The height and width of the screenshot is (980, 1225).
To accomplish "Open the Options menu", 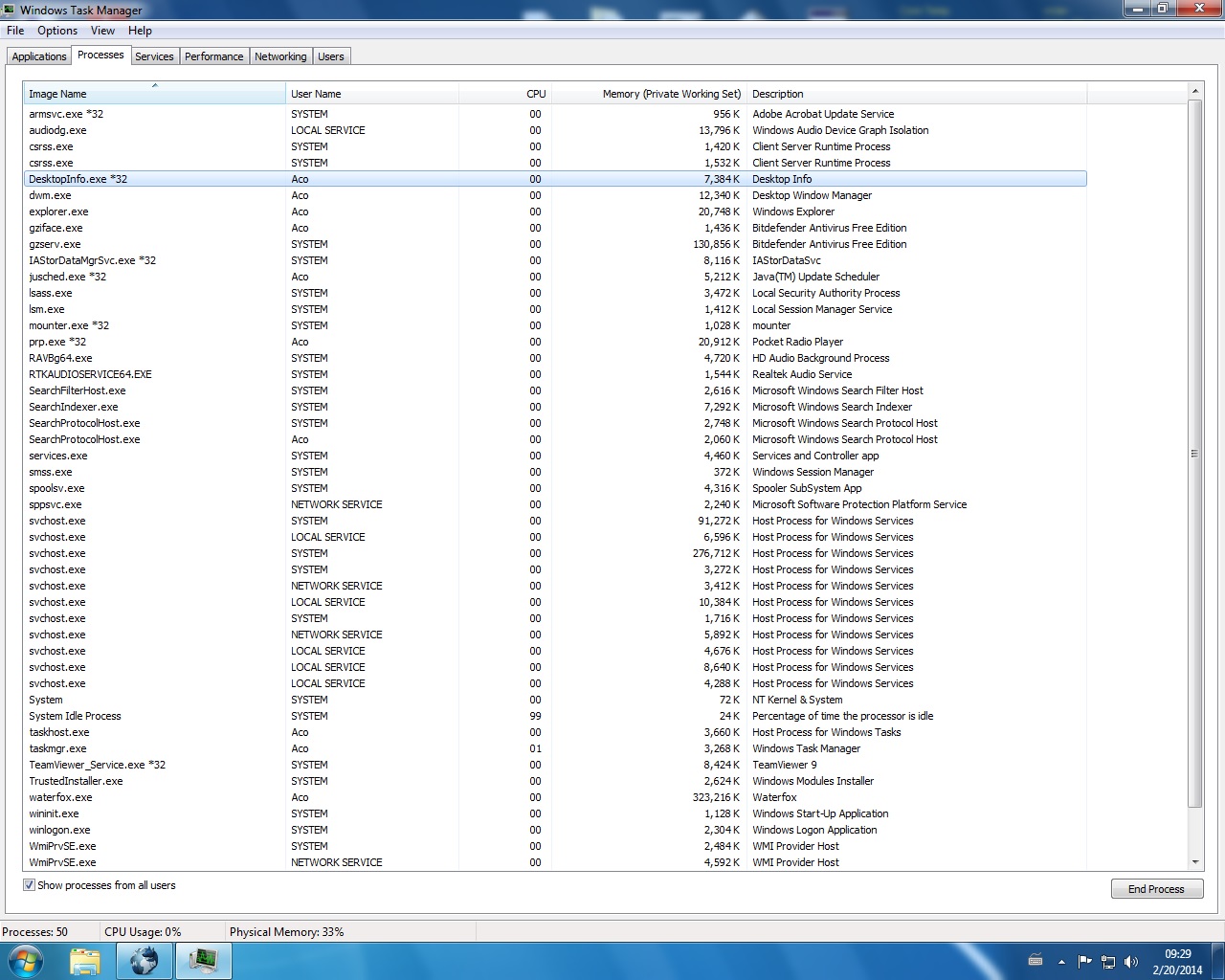I will point(57,31).
